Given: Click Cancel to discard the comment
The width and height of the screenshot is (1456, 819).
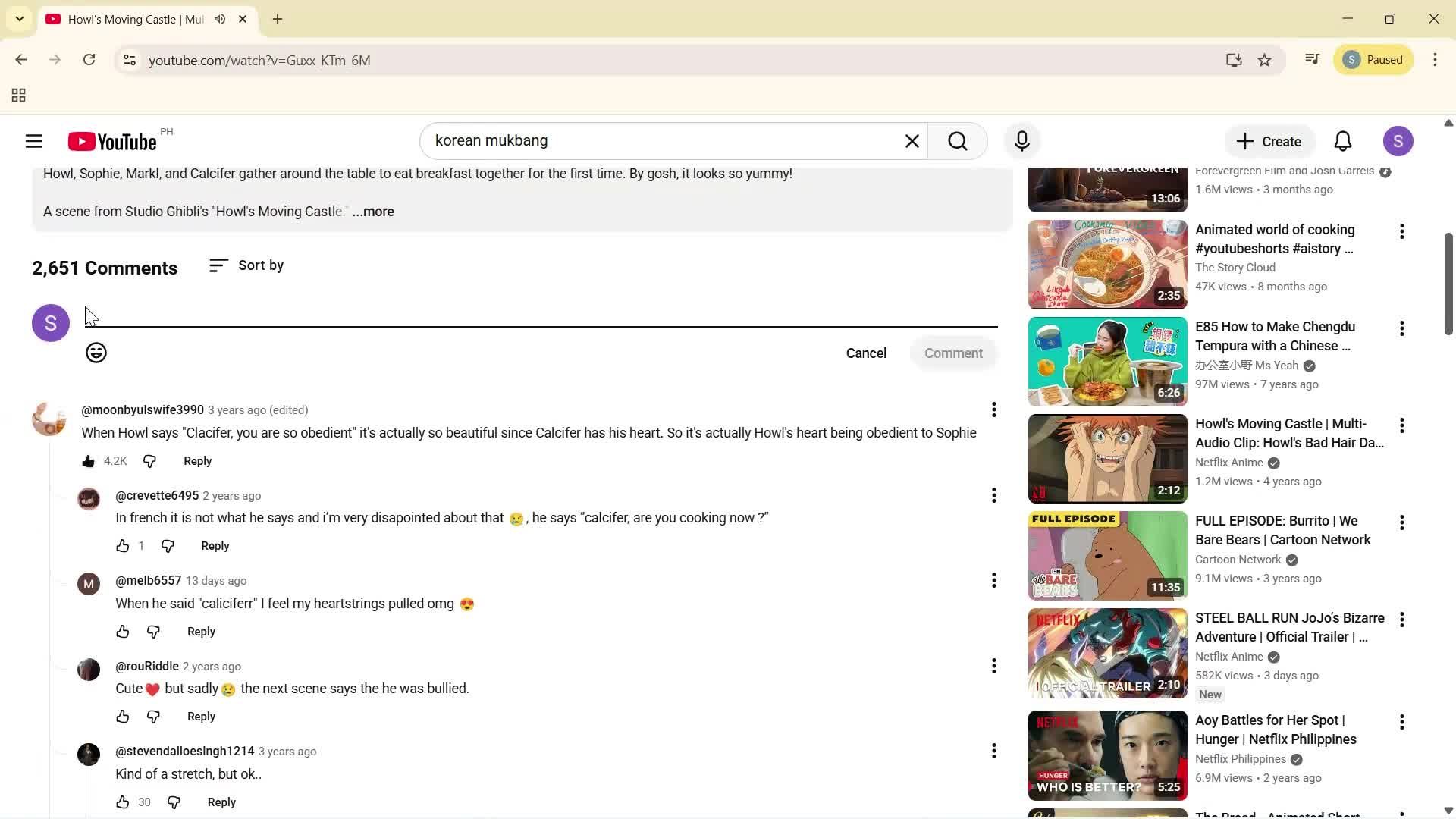Looking at the screenshot, I should point(866,353).
